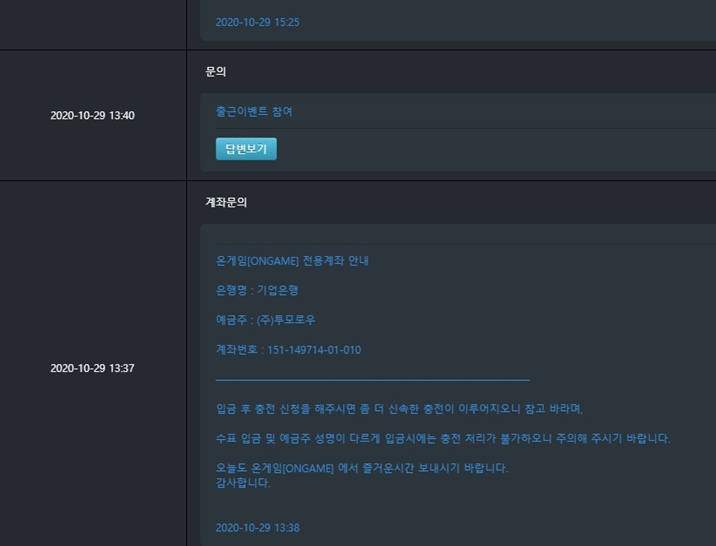716x546 pixels.
Task: Select the word 기업은행 in bank name
Action: [278, 291]
